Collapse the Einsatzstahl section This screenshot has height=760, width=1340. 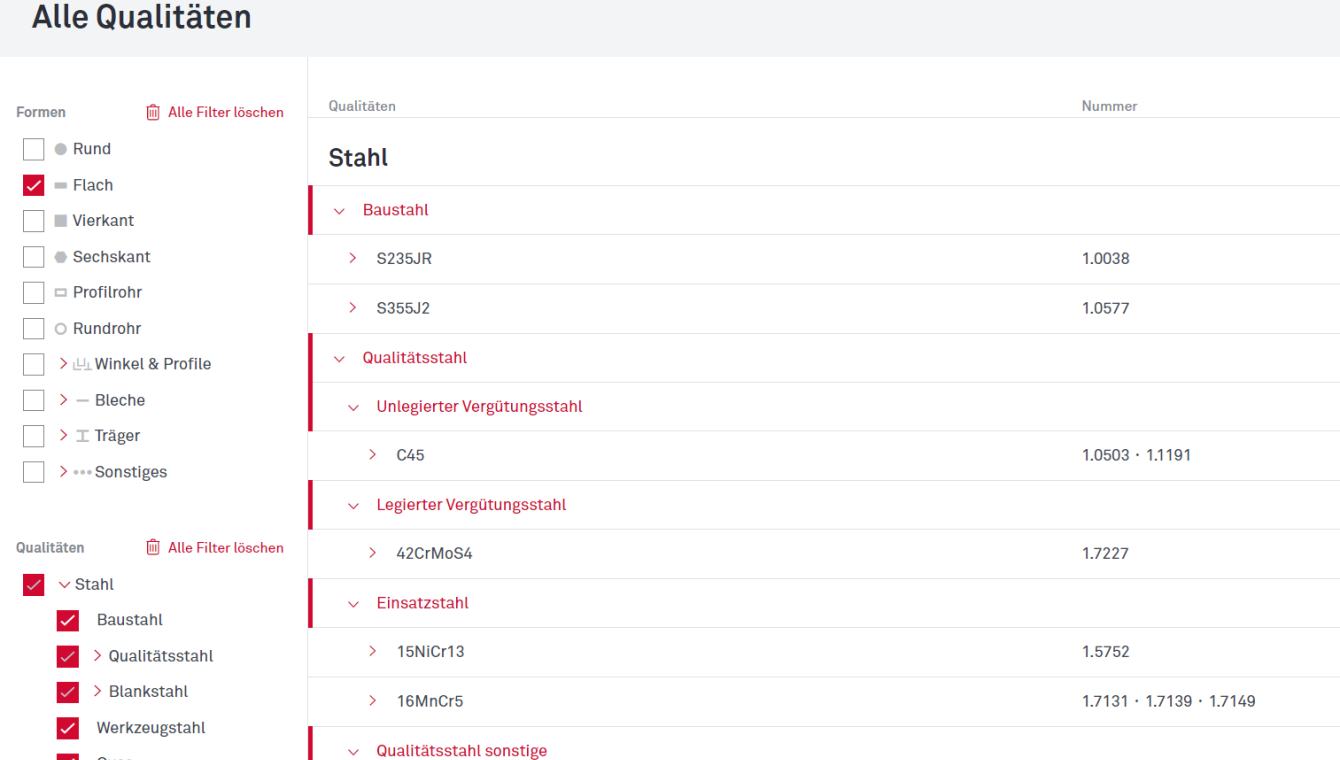coord(353,603)
